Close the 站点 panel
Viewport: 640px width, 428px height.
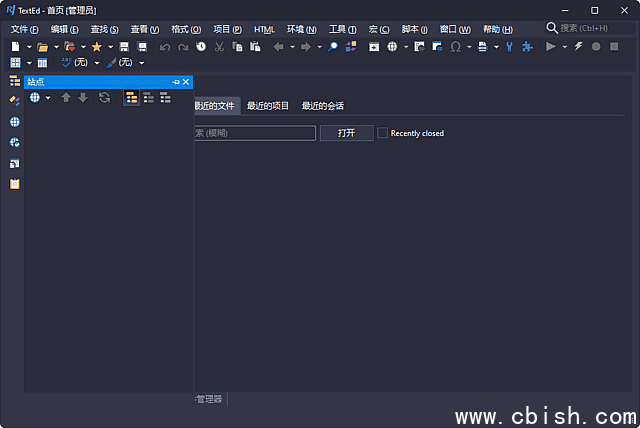click(x=186, y=82)
